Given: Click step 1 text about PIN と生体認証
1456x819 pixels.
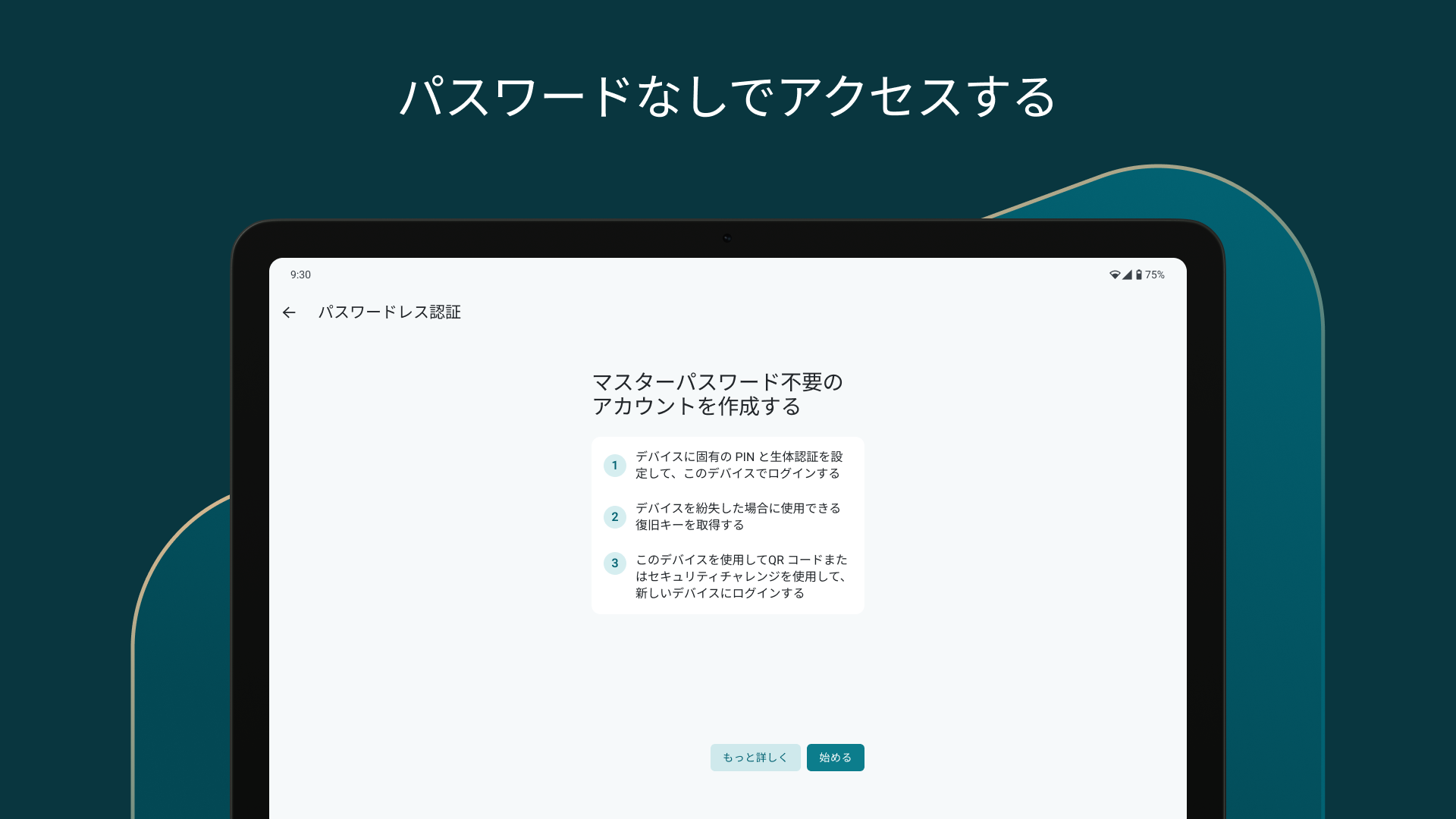Looking at the screenshot, I should [x=739, y=465].
